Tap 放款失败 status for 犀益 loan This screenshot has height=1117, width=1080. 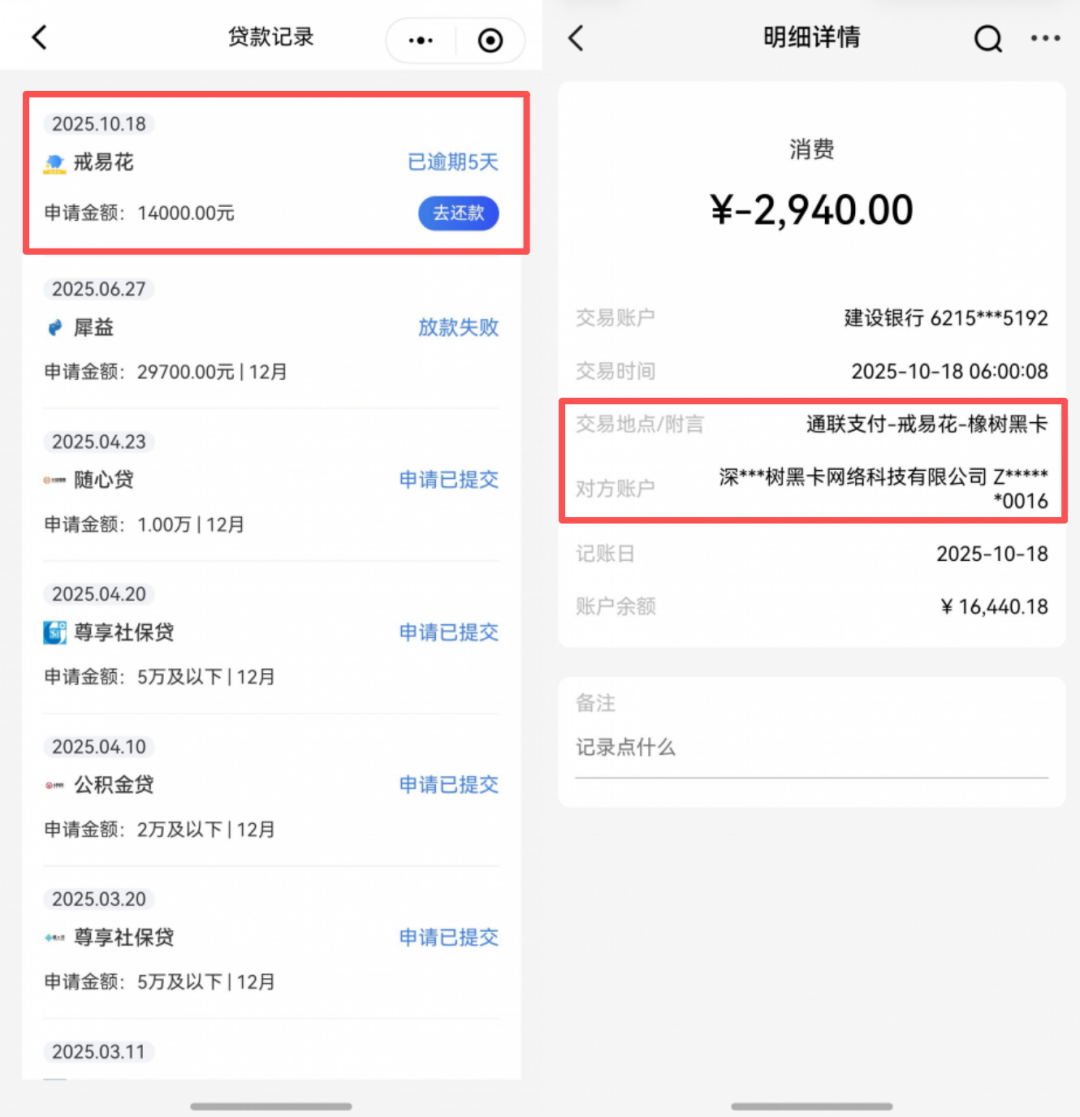pos(458,328)
